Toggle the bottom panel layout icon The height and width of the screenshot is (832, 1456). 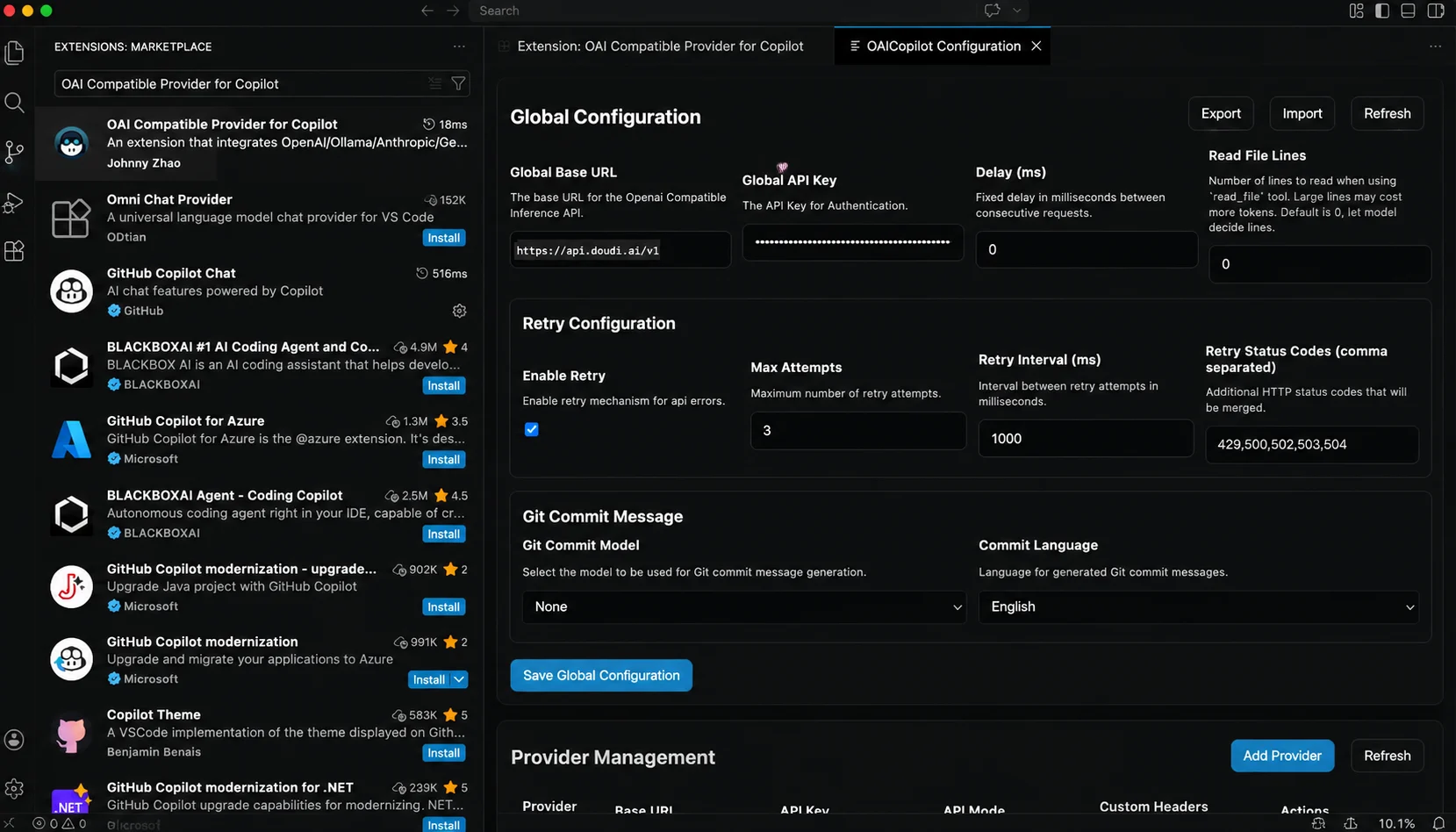point(1408,11)
